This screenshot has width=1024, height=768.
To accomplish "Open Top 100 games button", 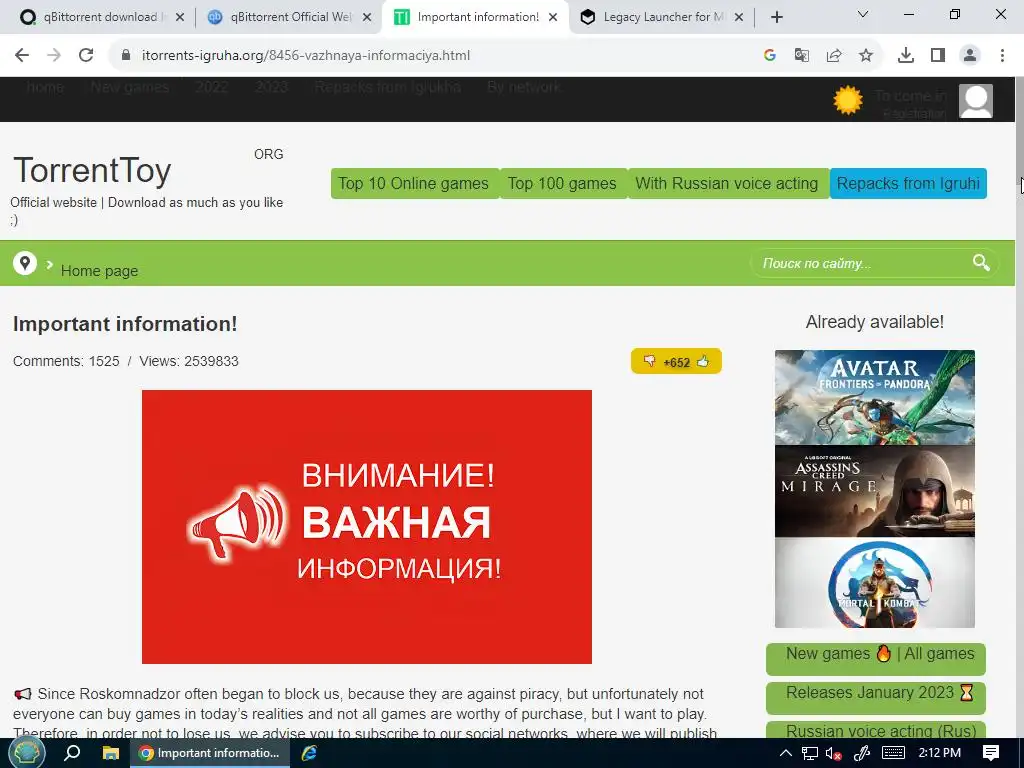I will click(x=562, y=184).
